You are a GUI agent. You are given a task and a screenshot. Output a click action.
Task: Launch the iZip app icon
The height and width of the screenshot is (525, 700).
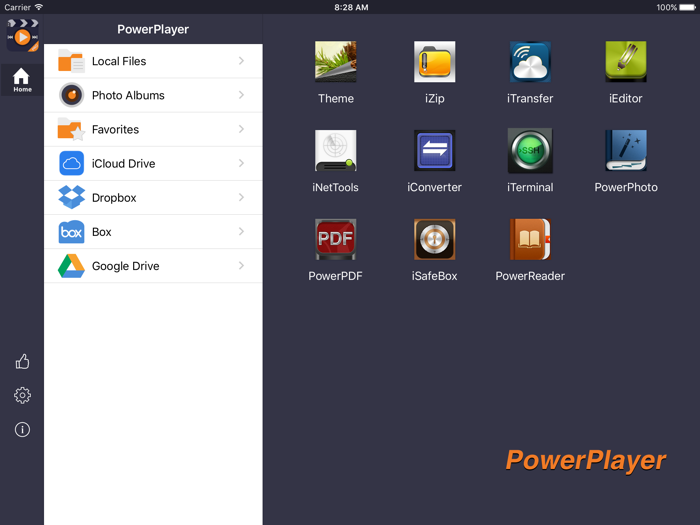(x=434, y=62)
